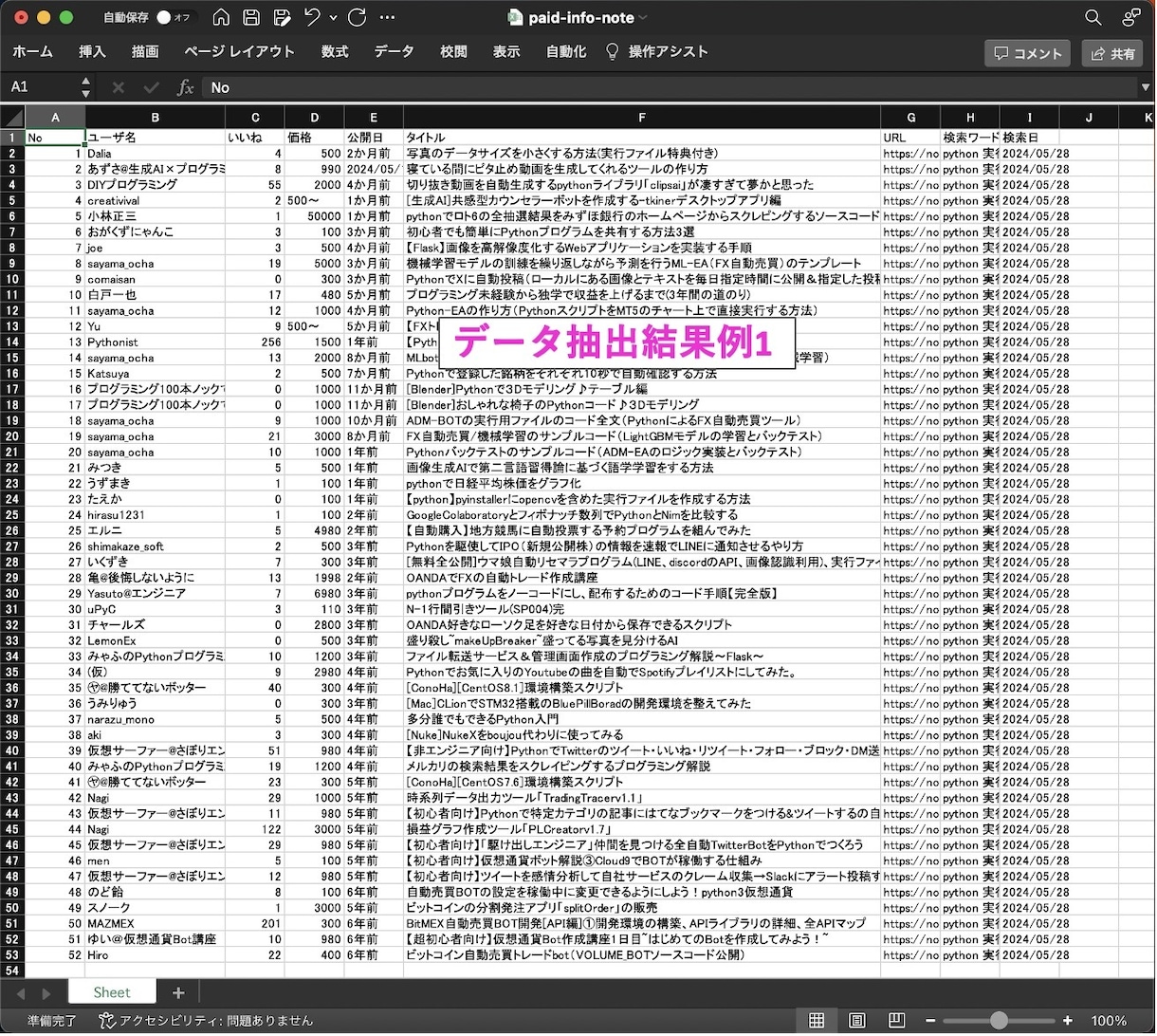Click price cell 50000 for 小林正三

point(314,216)
